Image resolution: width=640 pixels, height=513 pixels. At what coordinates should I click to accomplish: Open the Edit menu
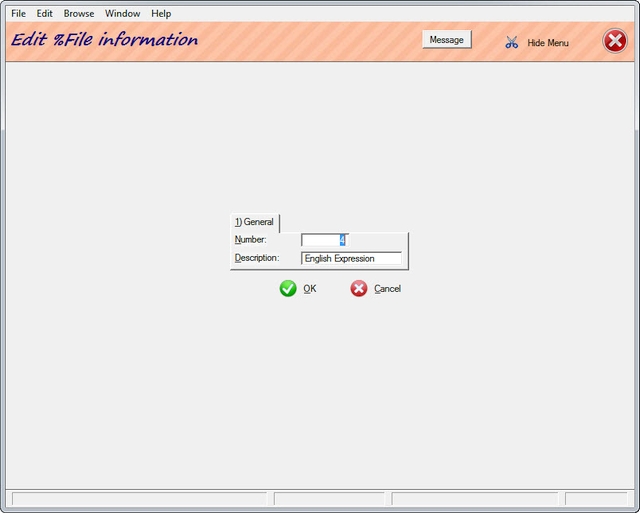point(44,13)
